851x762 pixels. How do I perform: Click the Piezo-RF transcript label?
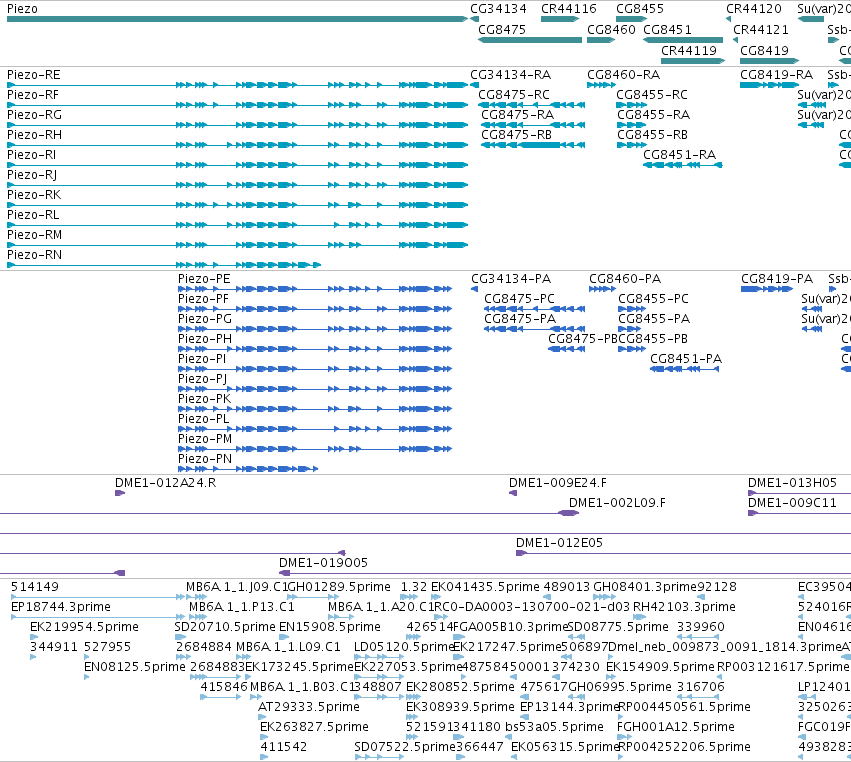pyautogui.click(x=33, y=94)
